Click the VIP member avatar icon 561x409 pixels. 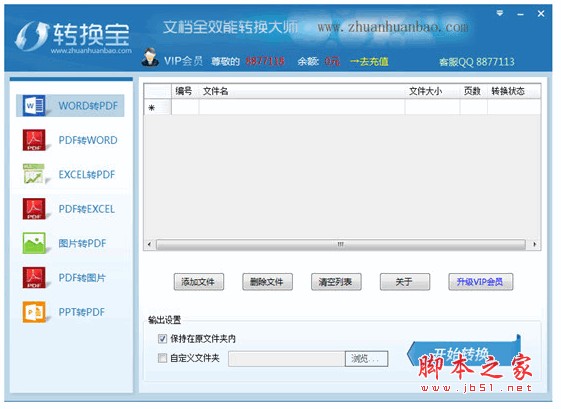tap(150, 57)
